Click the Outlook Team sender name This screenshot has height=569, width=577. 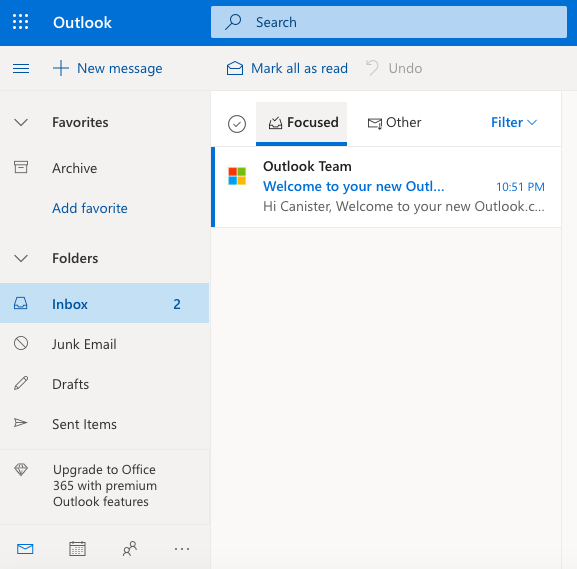click(307, 166)
